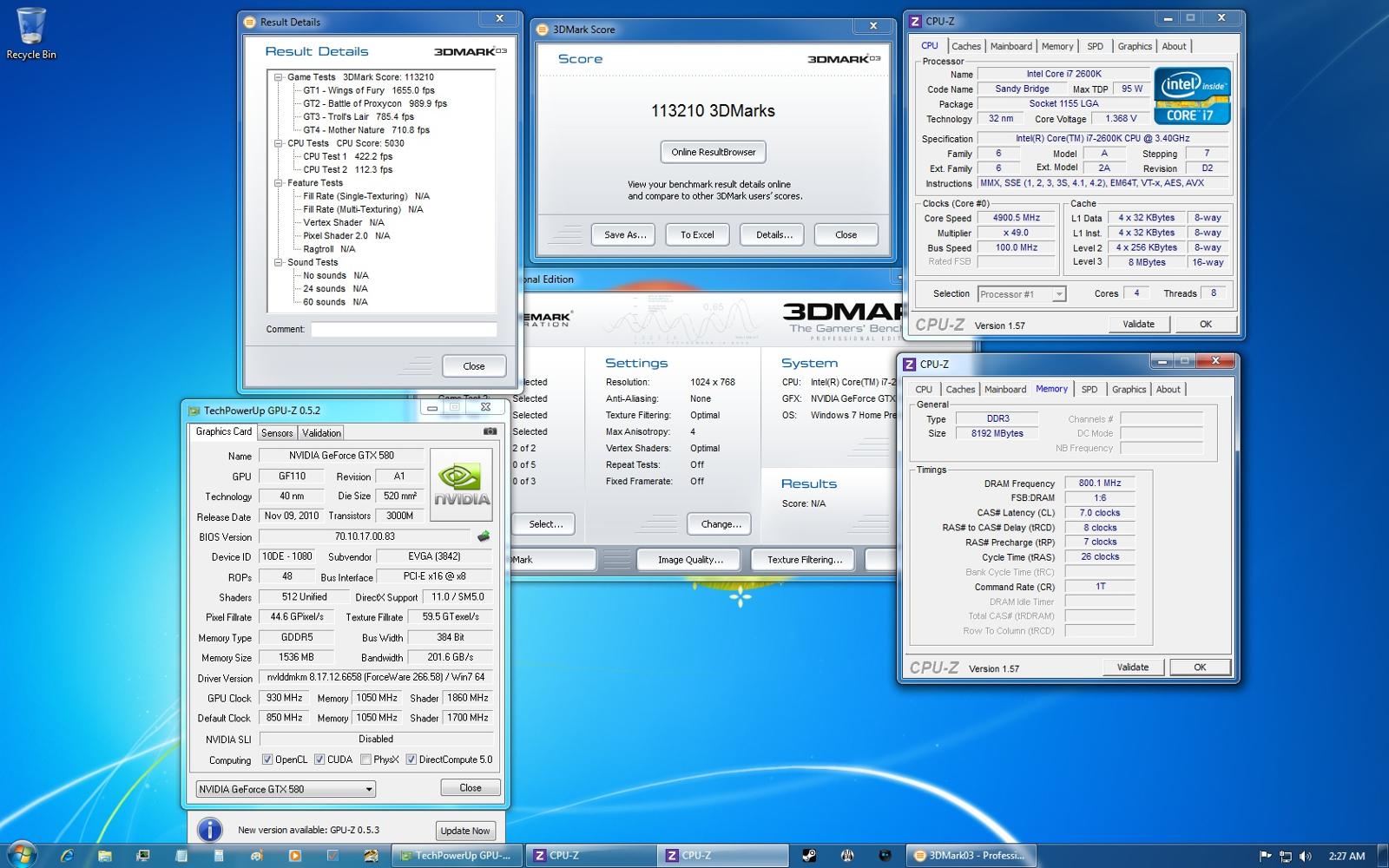Click the Result Details window title icon
This screenshot has width=1389, height=868.
(250, 23)
